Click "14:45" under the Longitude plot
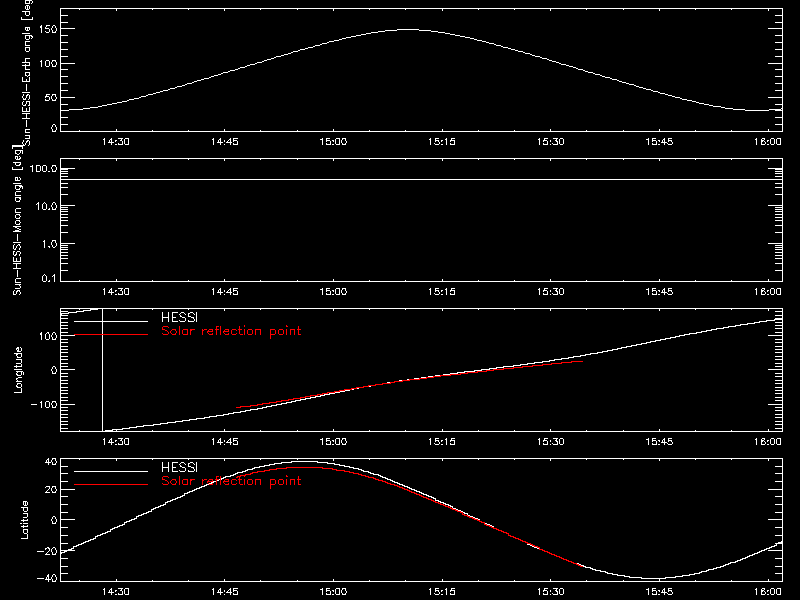This screenshot has width=800, height=600. point(224,442)
